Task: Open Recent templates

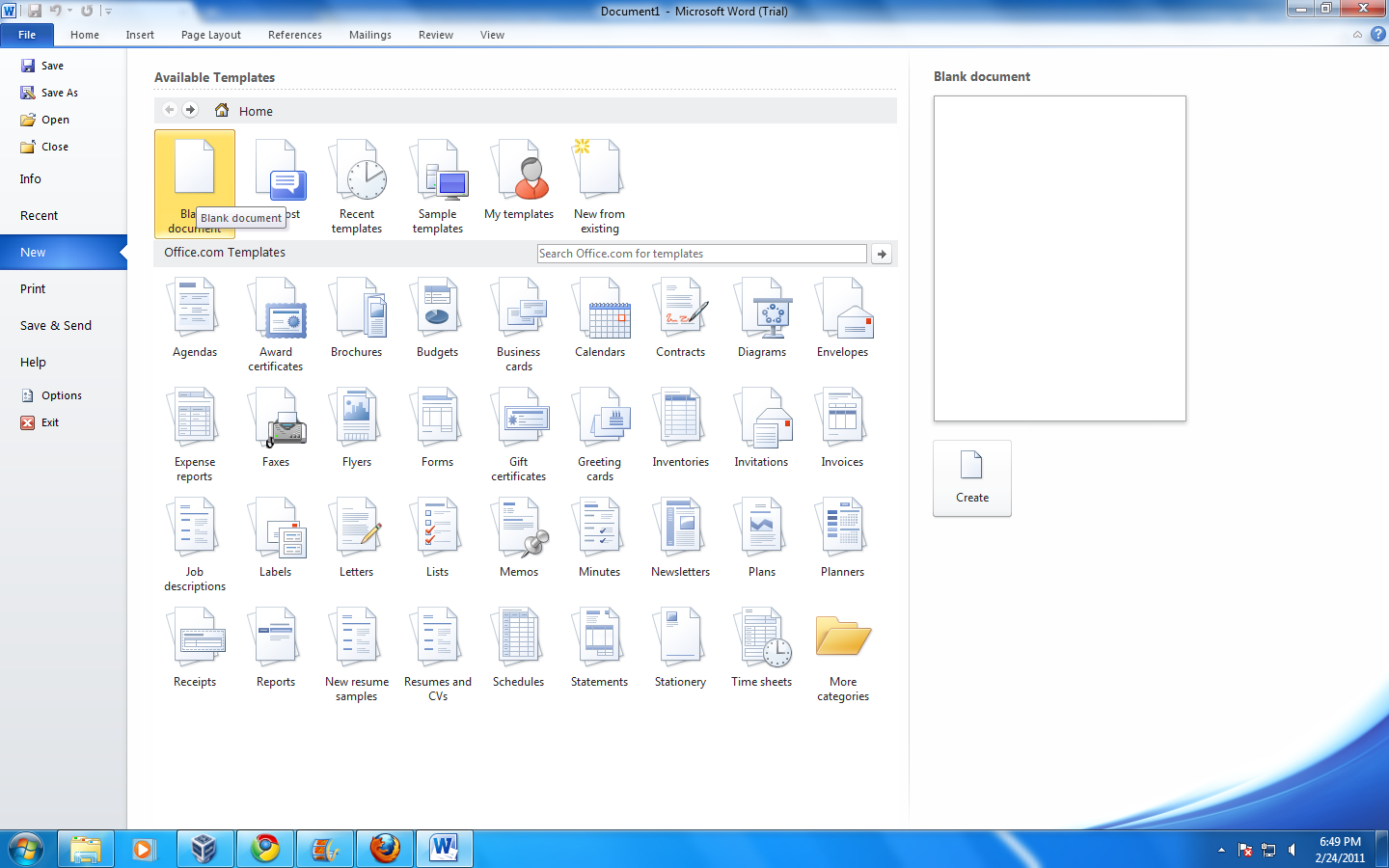Action: point(357,186)
